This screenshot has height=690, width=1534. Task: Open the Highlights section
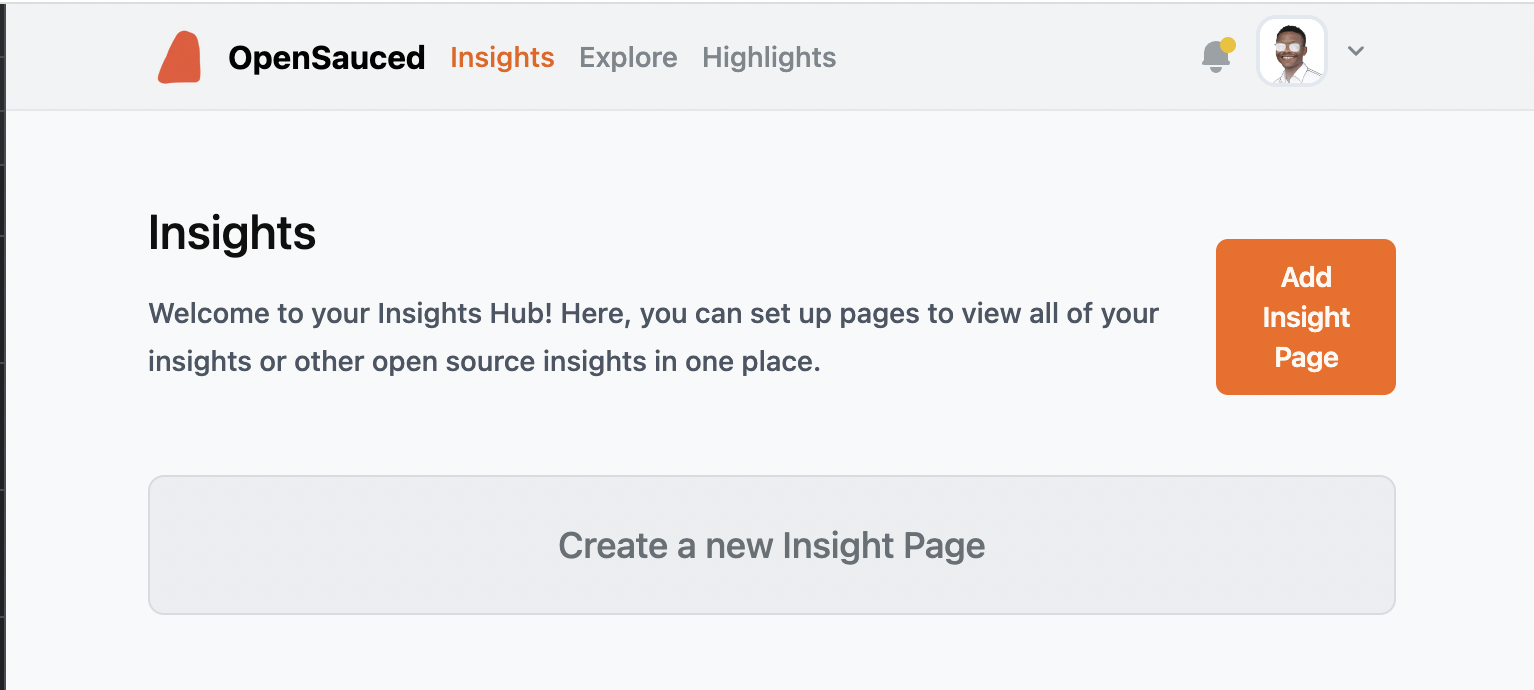pyautogui.click(x=768, y=57)
